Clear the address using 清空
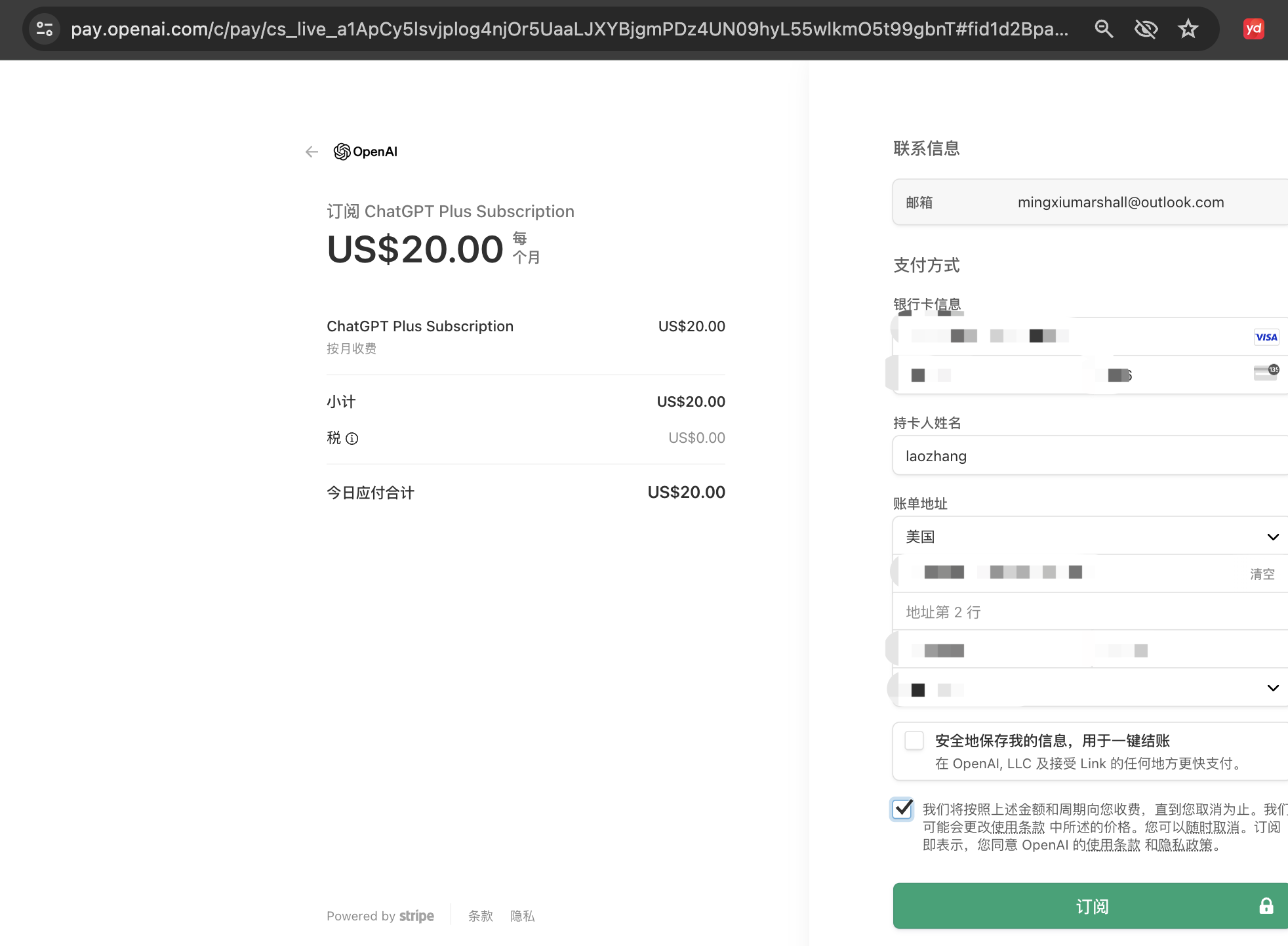Image resolution: width=1288 pixels, height=946 pixels. pyautogui.click(x=1262, y=574)
